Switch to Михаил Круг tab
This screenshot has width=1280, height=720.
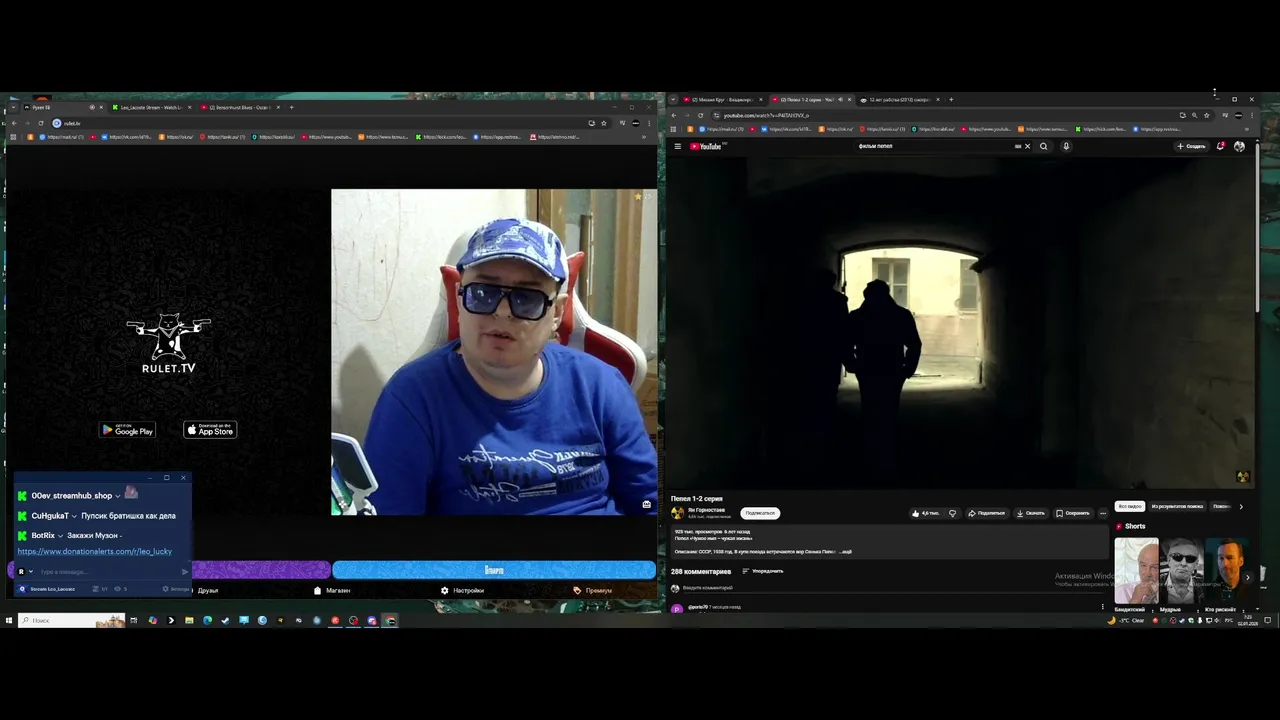coord(722,99)
